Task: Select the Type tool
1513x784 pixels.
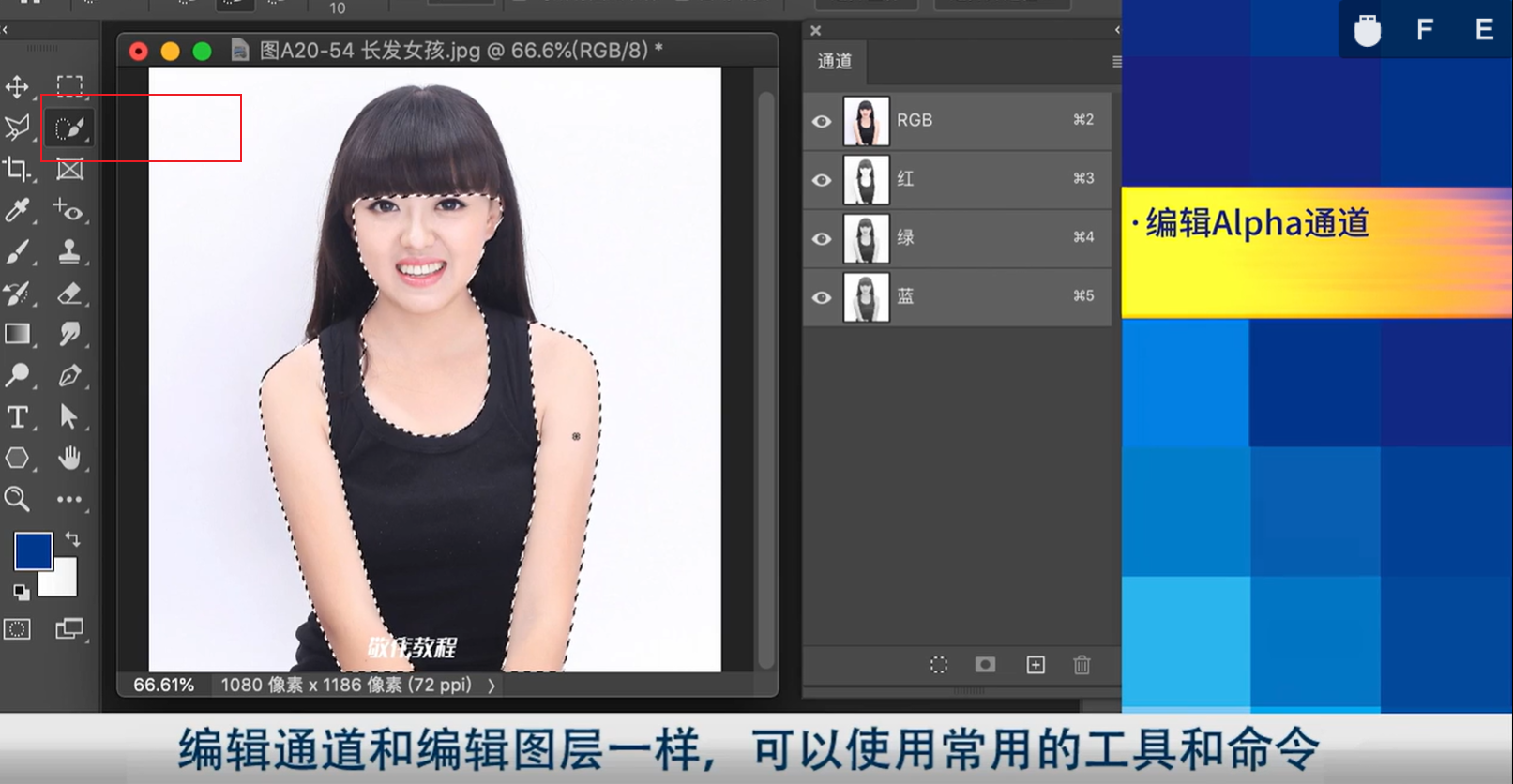Action: [x=17, y=416]
